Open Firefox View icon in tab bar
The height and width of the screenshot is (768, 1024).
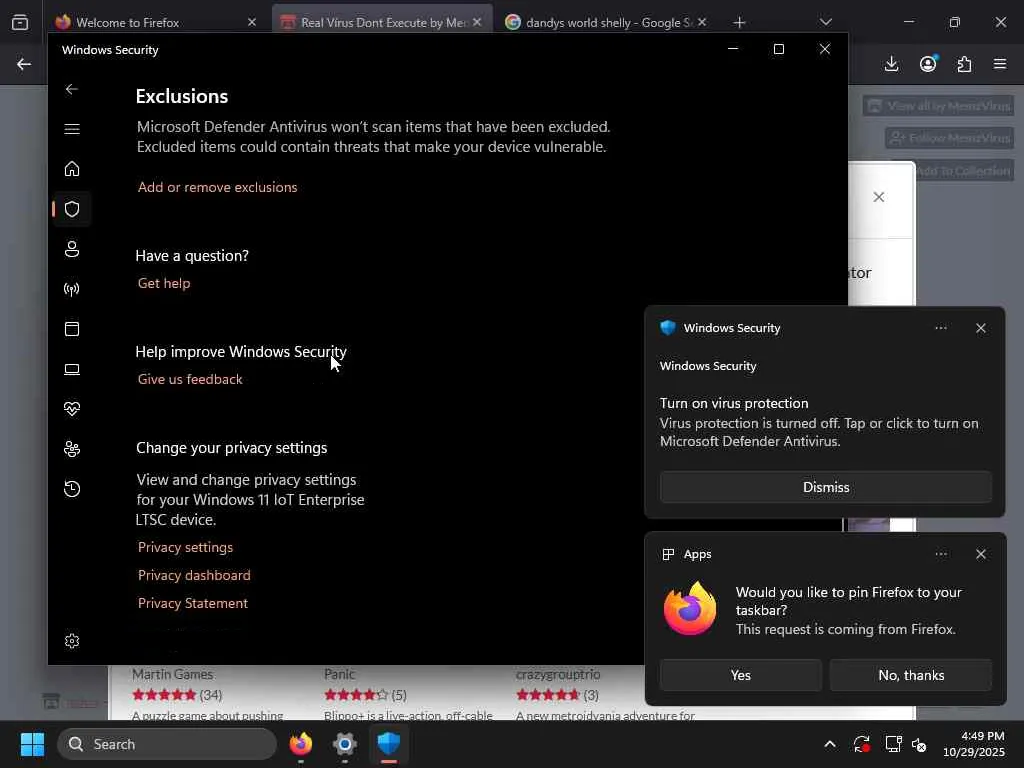[x=20, y=22]
